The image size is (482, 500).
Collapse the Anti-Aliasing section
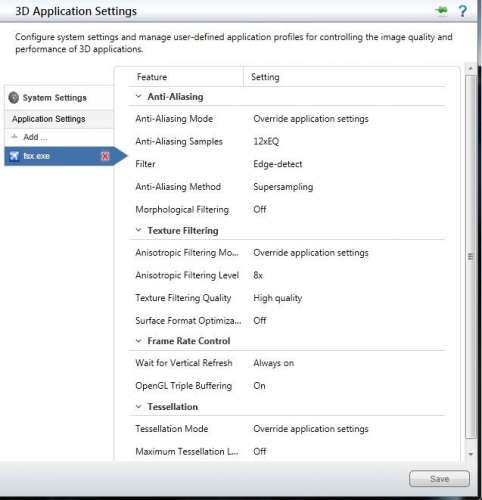(x=138, y=96)
